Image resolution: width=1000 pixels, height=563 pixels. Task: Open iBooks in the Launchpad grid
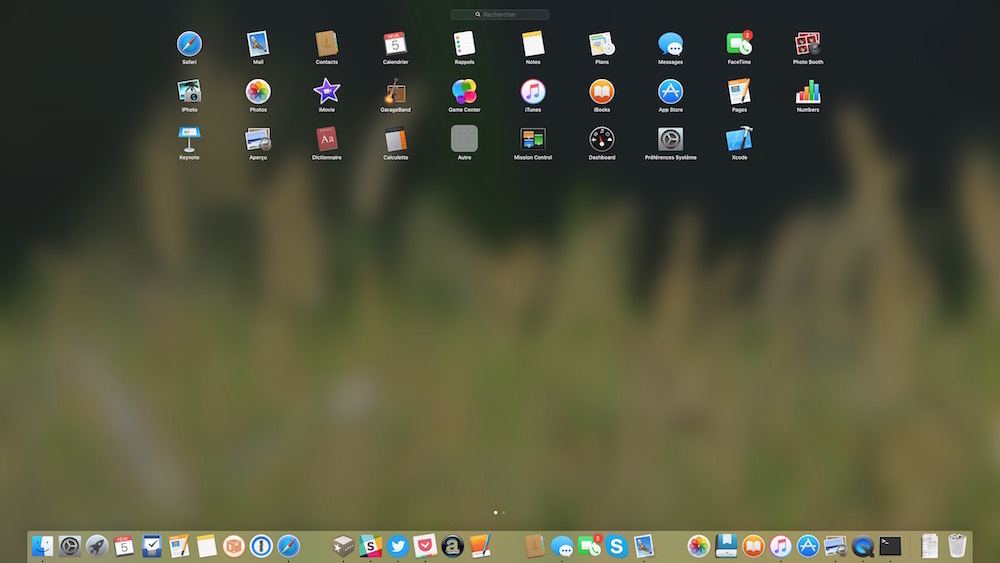point(601,92)
